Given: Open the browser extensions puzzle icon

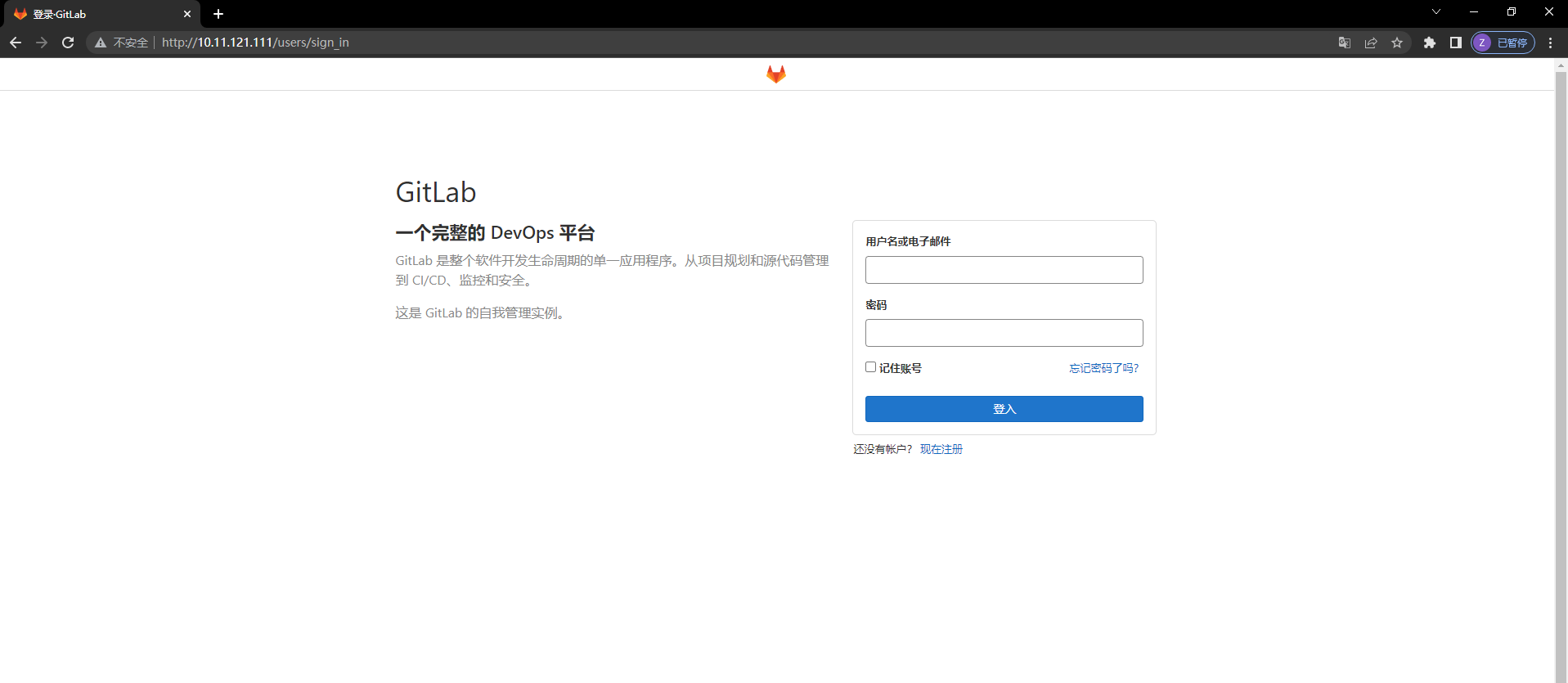Looking at the screenshot, I should [x=1430, y=43].
